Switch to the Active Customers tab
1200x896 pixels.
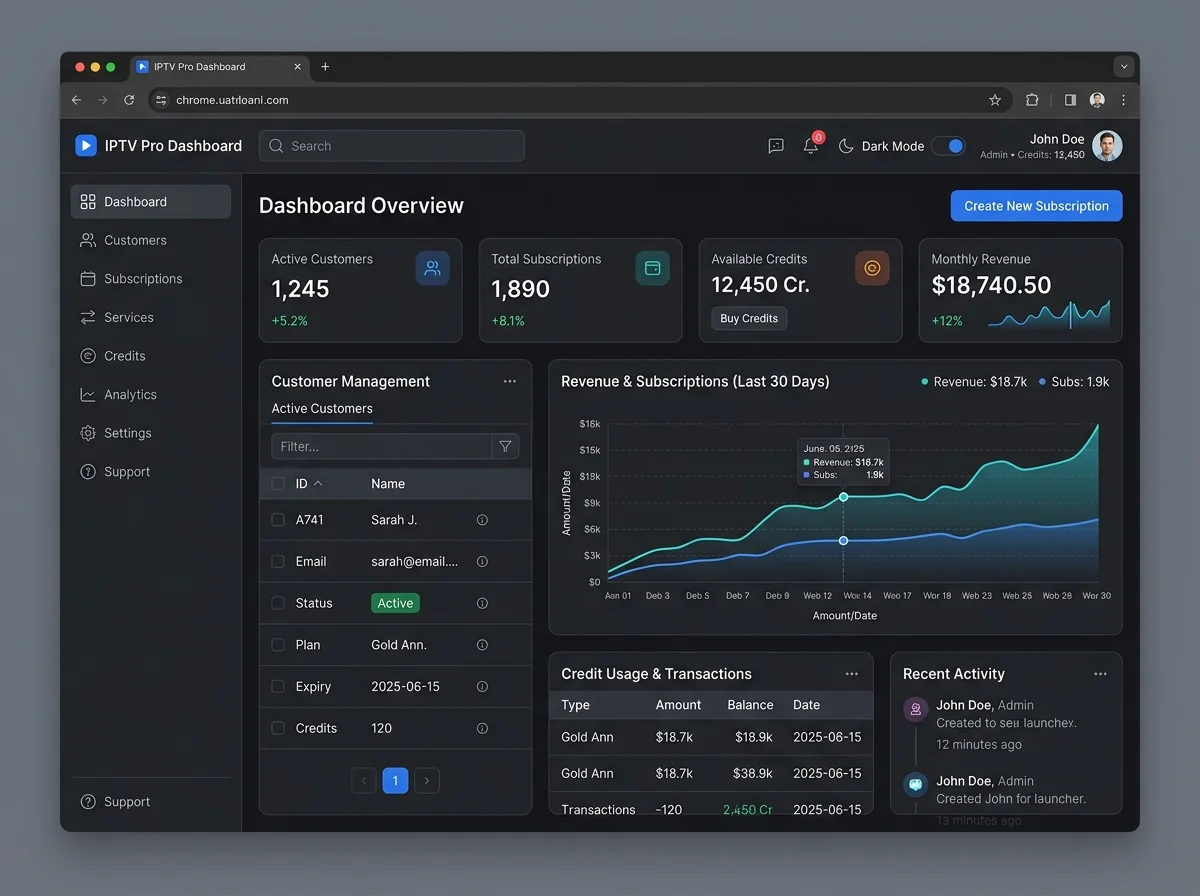click(x=322, y=409)
